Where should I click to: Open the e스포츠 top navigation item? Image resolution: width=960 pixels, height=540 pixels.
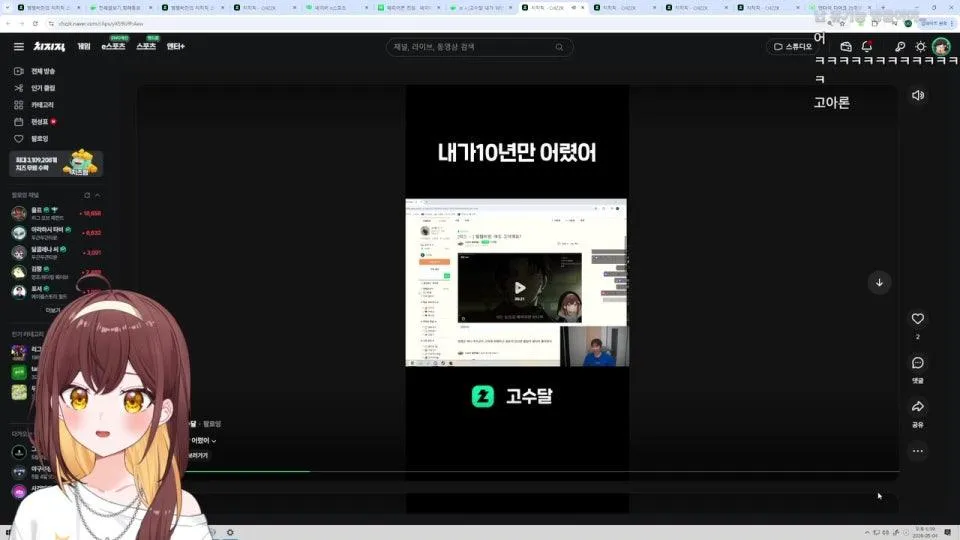tap(113, 47)
